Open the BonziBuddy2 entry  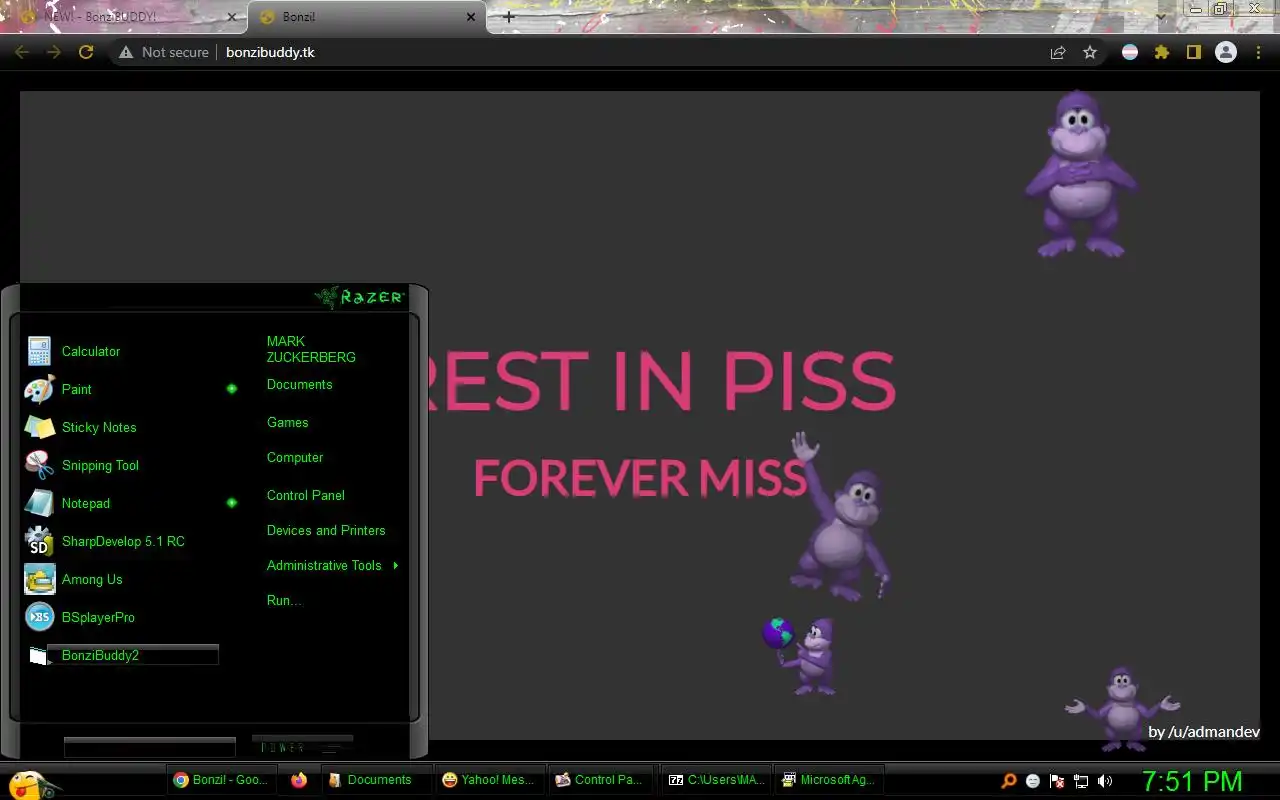(x=122, y=655)
